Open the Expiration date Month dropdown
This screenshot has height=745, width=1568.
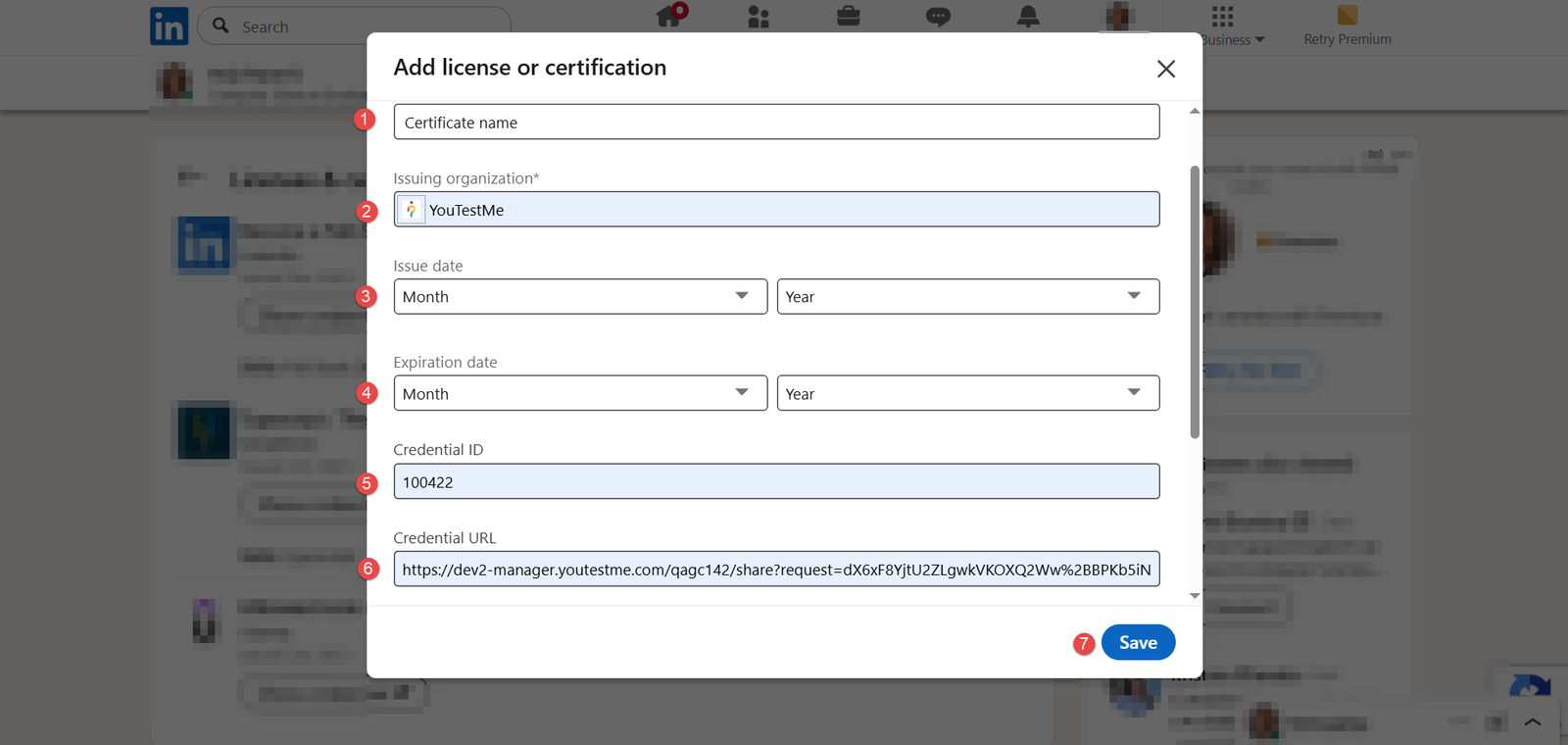tap(580, 394)
